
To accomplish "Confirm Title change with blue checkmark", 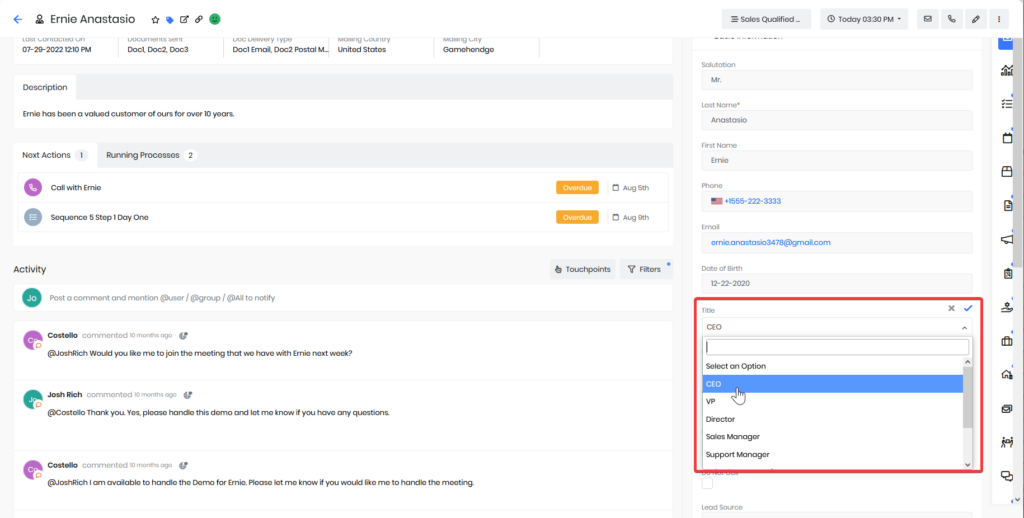I will [x=967, y=309].
